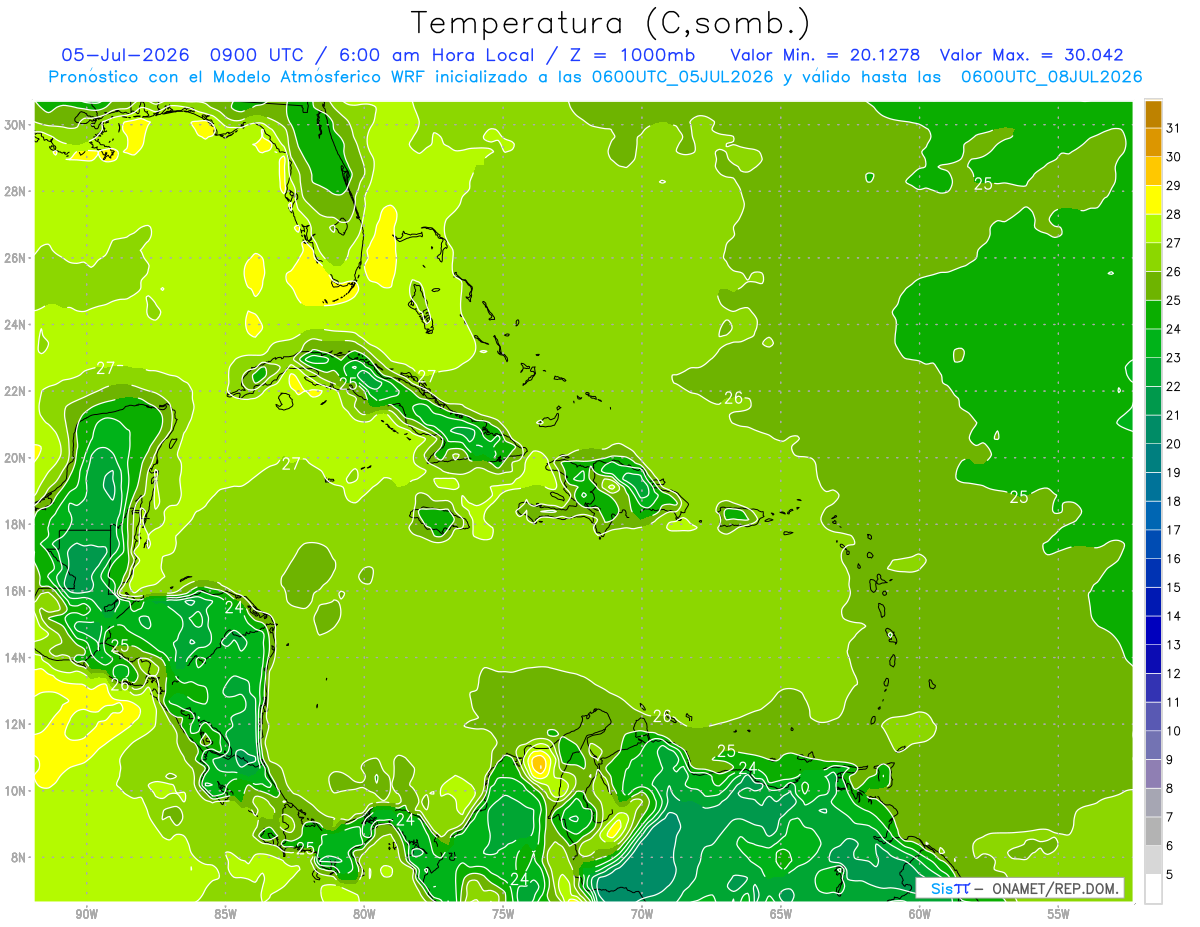1200x927 pixels.
Task: Click the '70W' longitude axis label
Action: [x=642, y=914]
